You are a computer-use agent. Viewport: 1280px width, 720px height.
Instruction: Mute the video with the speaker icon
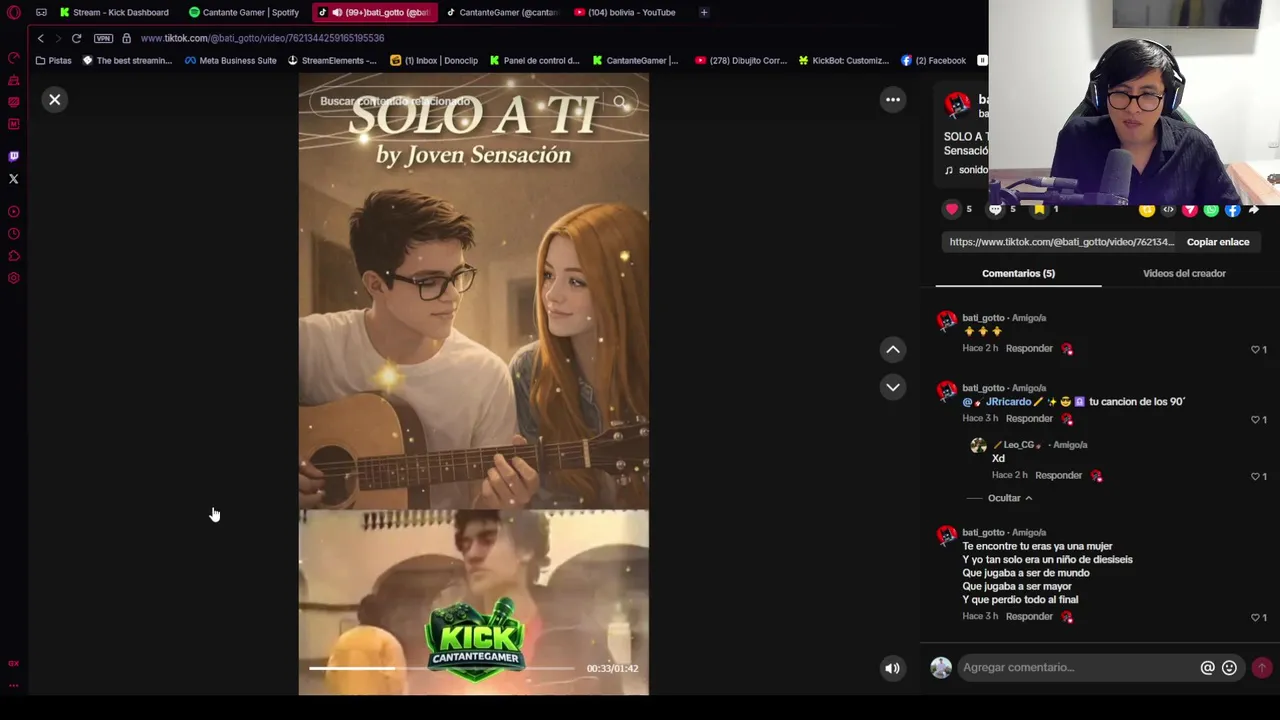click(x=892, y=668)
